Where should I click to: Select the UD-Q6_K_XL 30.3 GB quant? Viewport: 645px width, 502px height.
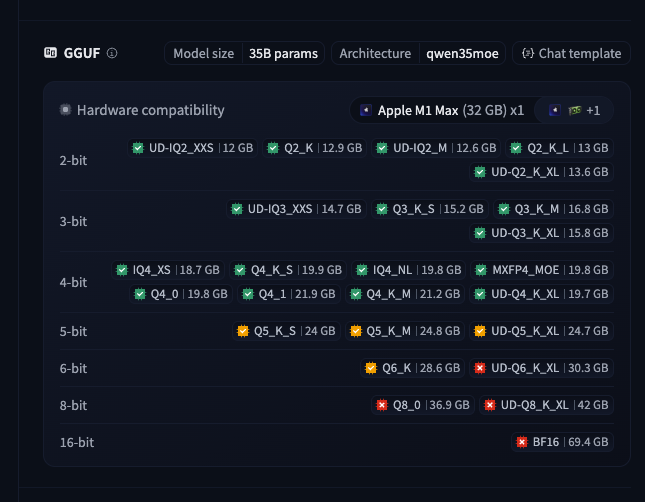[541, 368]
